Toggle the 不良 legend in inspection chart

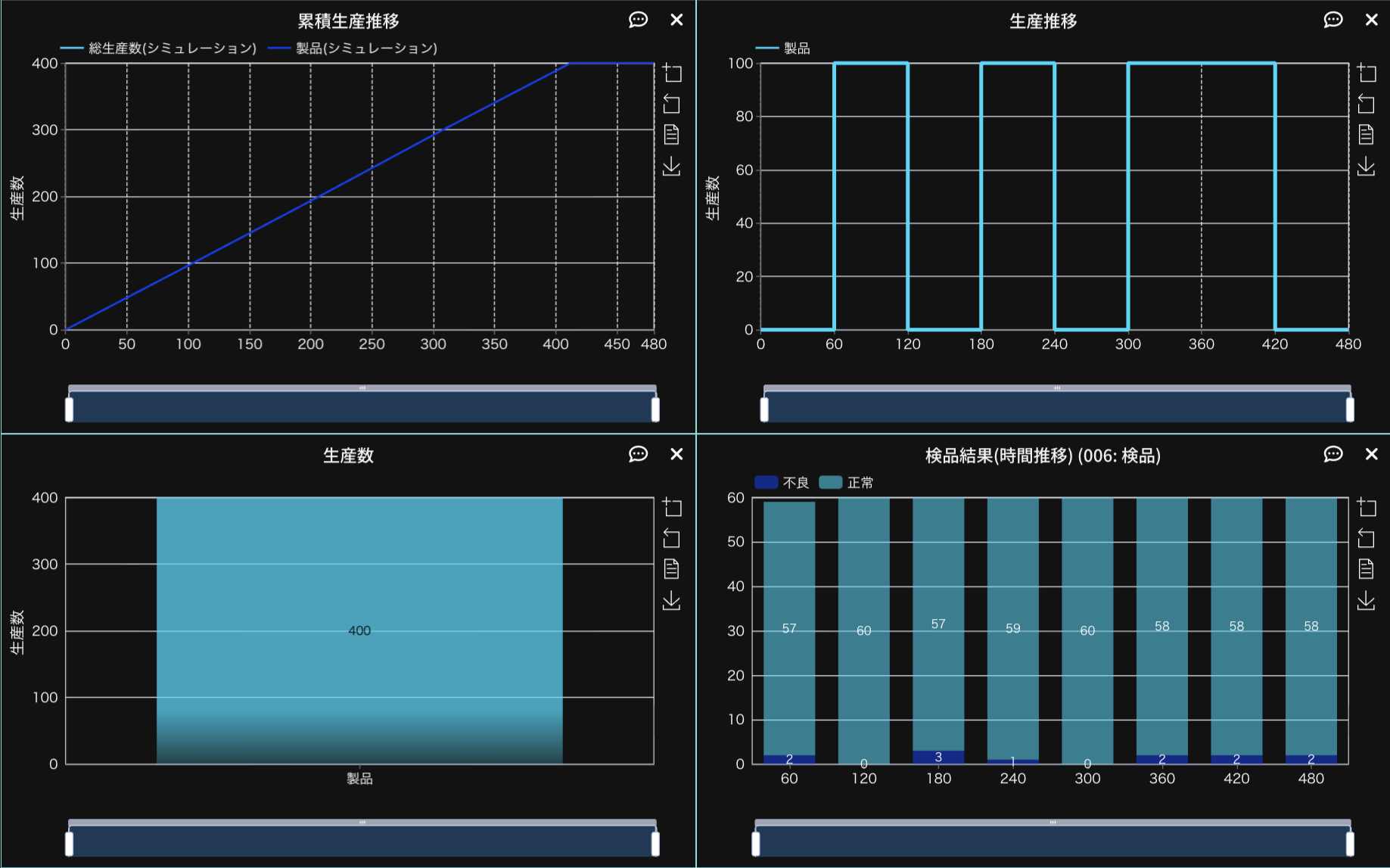click(x=782, y=483)
